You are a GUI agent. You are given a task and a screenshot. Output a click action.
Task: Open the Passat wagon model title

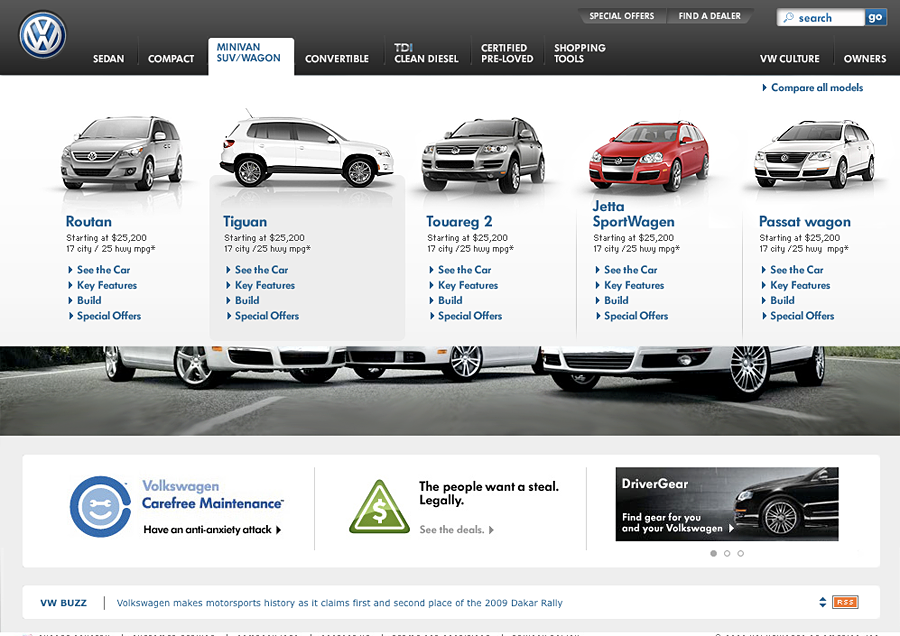click(805, 222)
